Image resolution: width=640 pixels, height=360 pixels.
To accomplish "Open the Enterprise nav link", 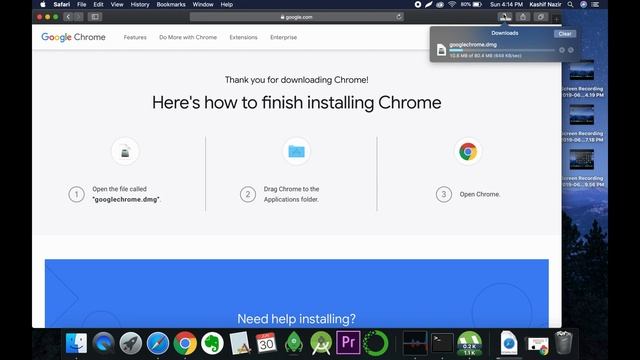I will [283, 37].
